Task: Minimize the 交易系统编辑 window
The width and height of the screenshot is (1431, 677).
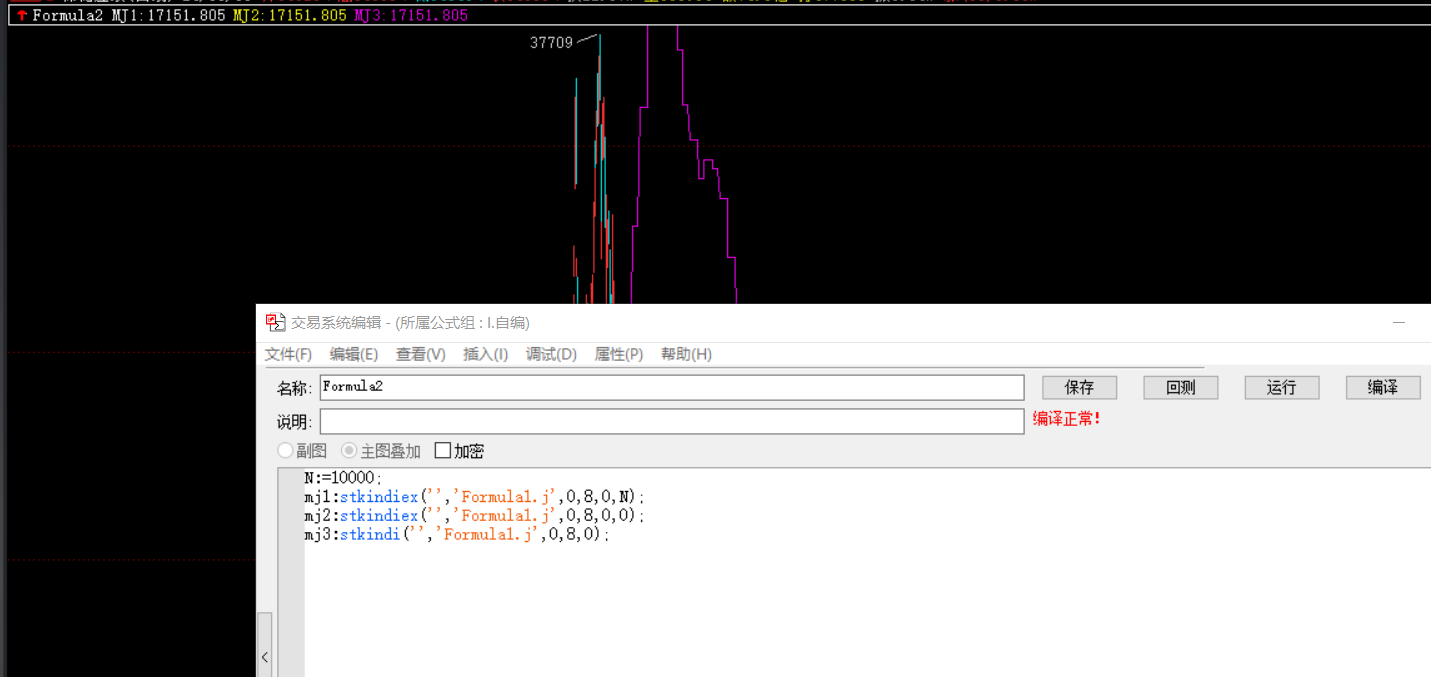Action: coord(1399,323)
